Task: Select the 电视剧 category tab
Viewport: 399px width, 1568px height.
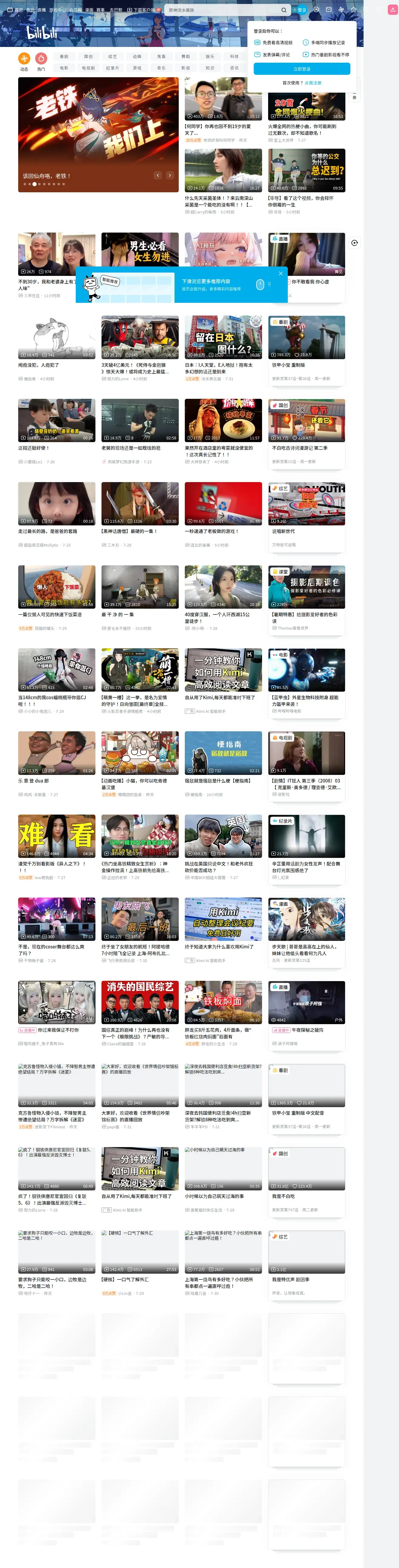Action: (x=88, y=68)
